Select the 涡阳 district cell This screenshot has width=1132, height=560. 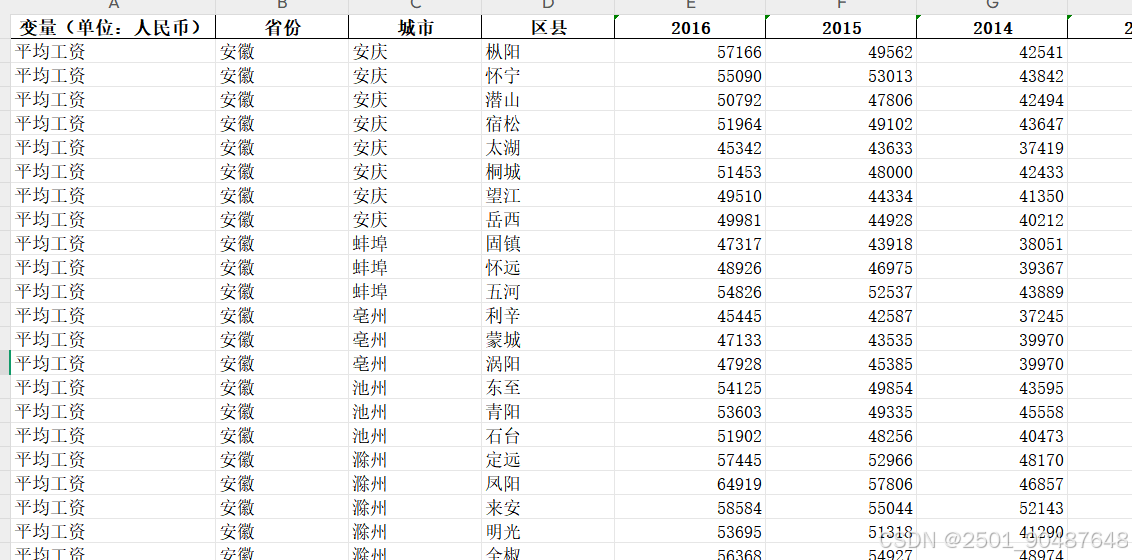548,363
